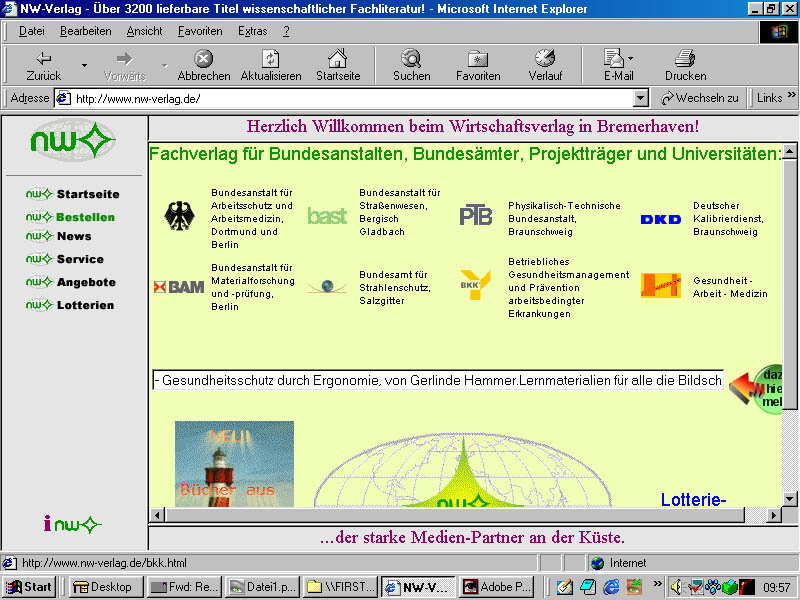Refresh the page with Aktualisieren
This screenshot has width=800, height=600.
coord(270,65)
